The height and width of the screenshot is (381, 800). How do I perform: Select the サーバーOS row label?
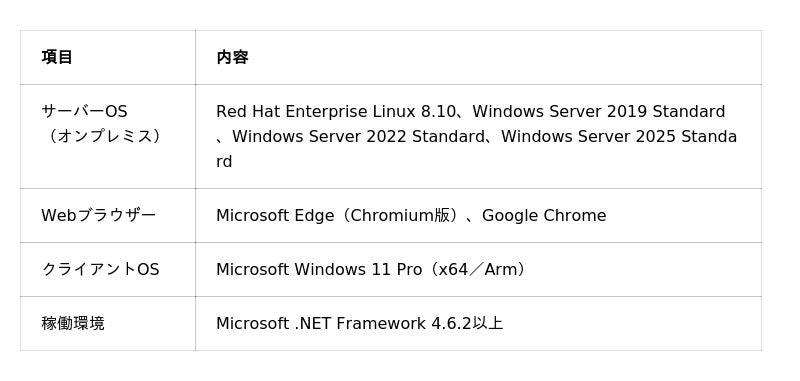coord(85,111)
